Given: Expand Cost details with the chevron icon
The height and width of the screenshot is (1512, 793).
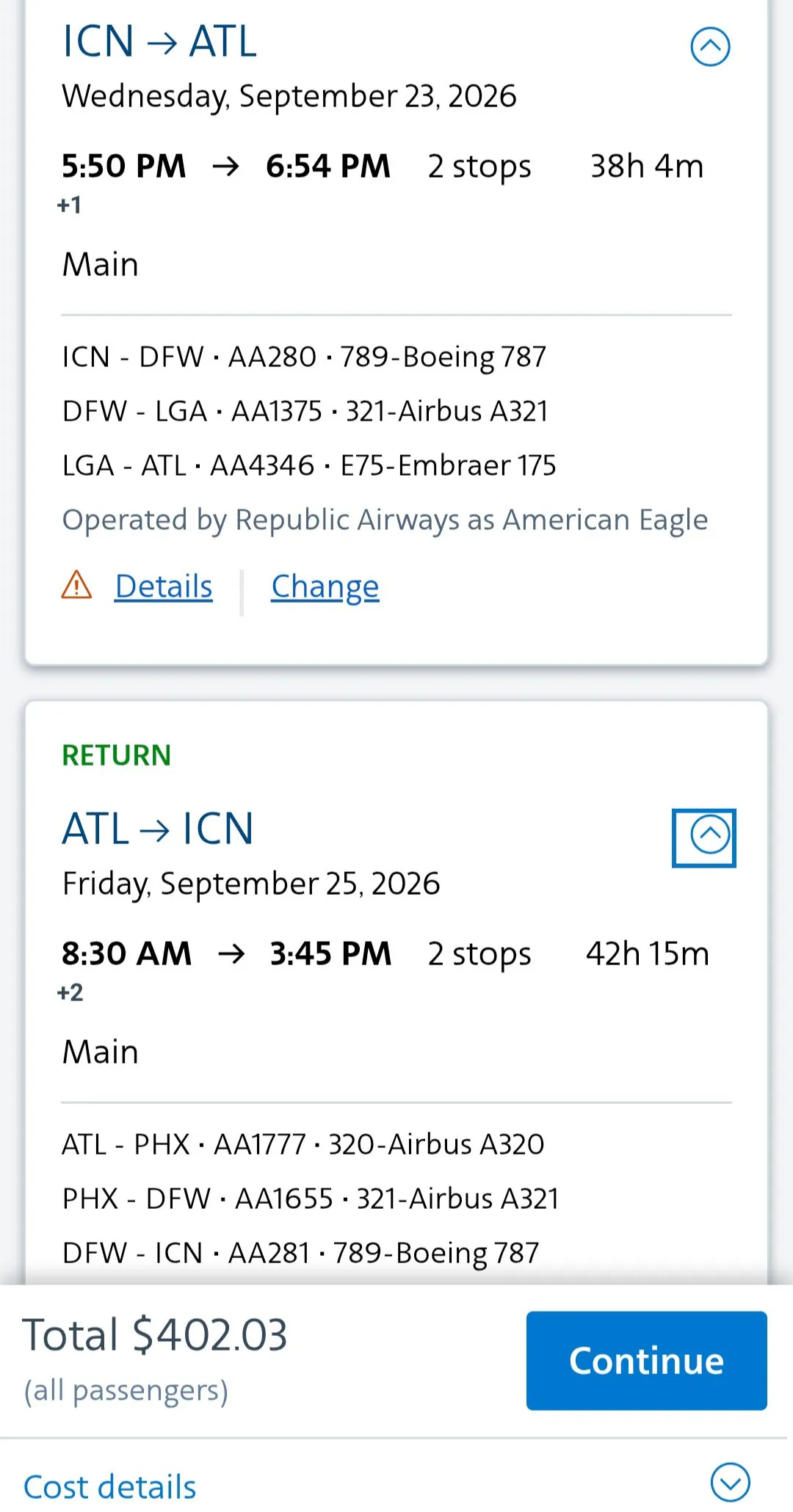Looking at the screenshot, I should point(730,1483).
